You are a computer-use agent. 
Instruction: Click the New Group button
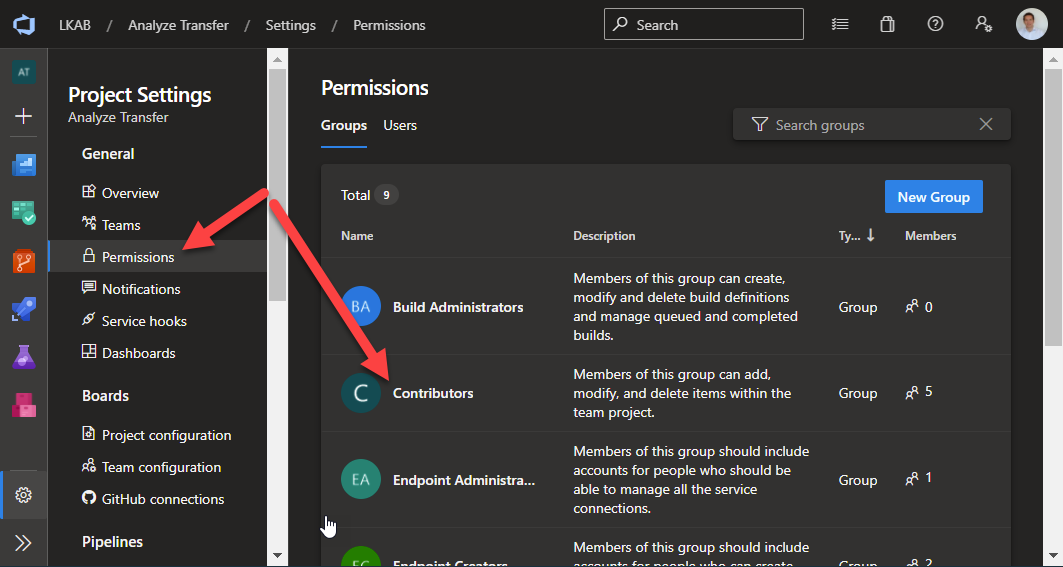click(934, 197)
